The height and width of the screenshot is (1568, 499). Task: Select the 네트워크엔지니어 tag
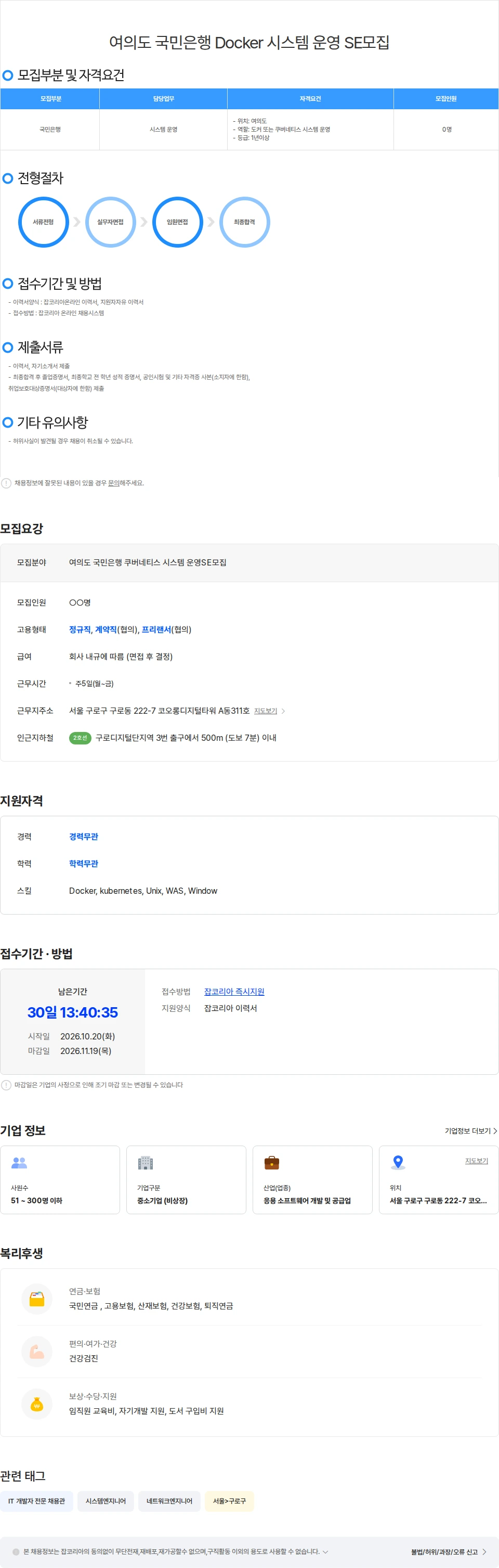169,1501
